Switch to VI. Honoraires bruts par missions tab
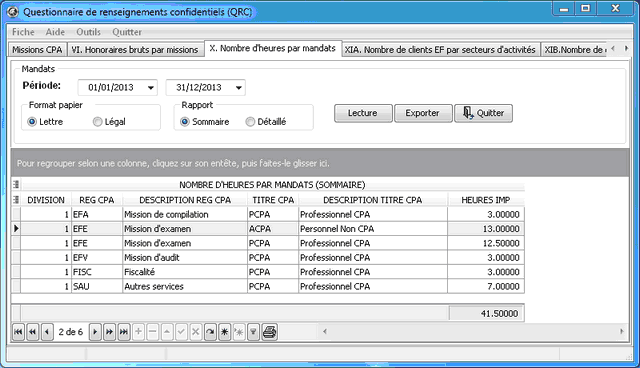 135,50
